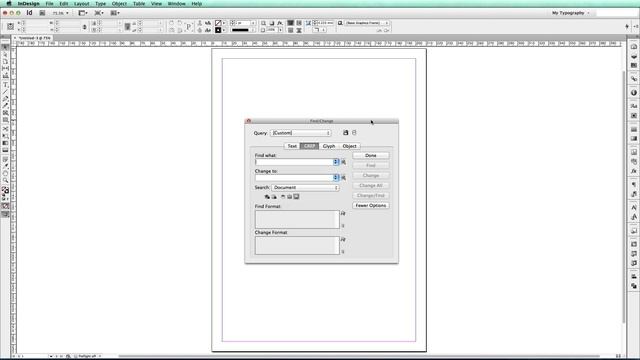
Task: Toggle Include Locked Layers search option
Action: (x=267, y=197)
